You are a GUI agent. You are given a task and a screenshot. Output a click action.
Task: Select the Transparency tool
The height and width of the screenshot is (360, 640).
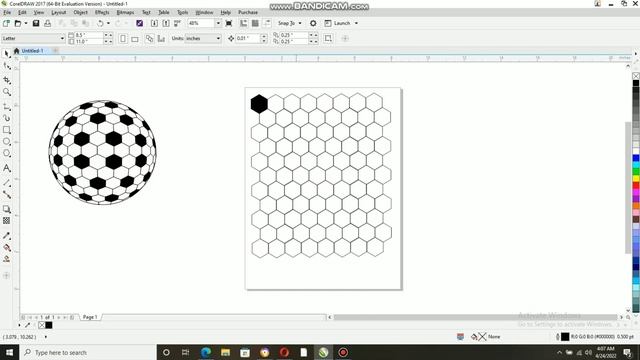point(7,221)
